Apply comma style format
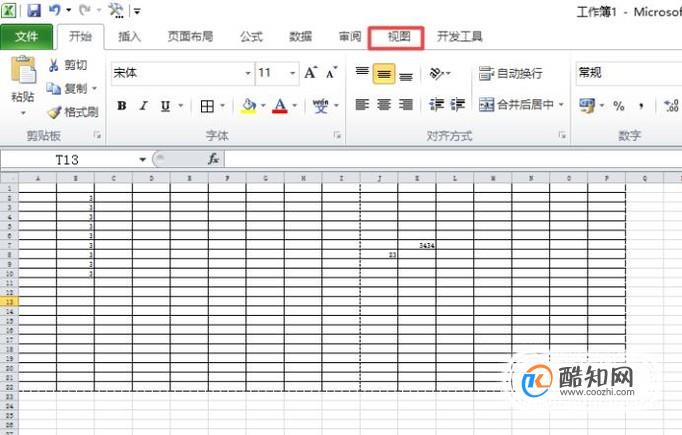 tap(641, 105)
